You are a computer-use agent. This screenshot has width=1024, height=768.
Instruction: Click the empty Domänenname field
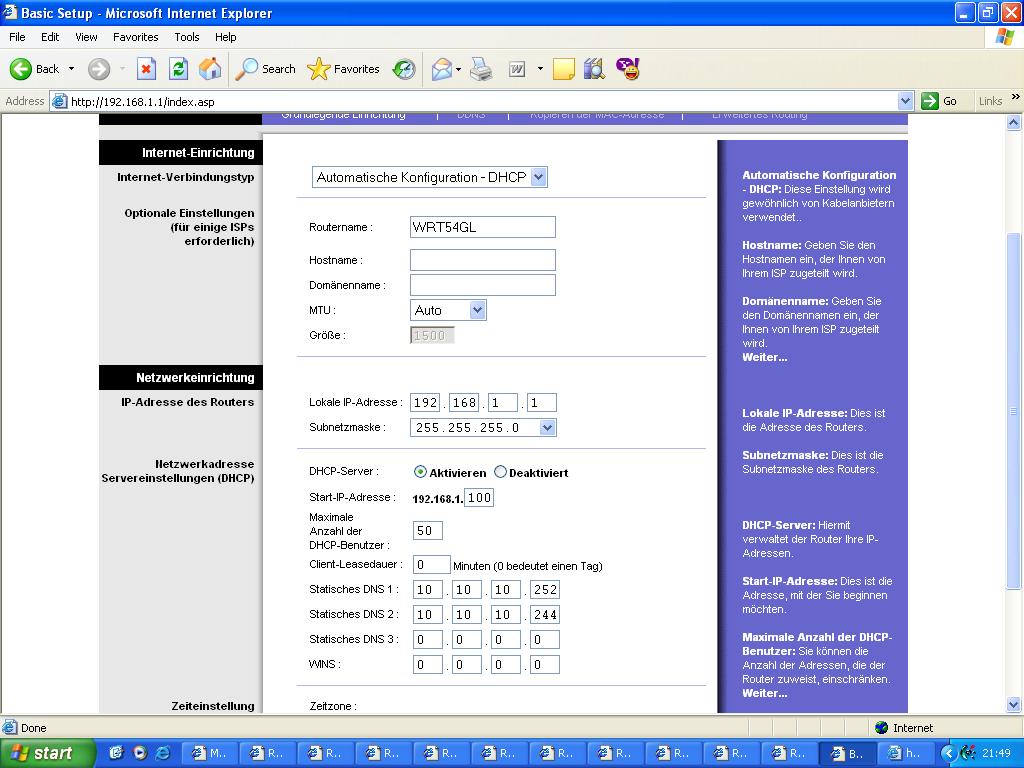click(483, 285)
